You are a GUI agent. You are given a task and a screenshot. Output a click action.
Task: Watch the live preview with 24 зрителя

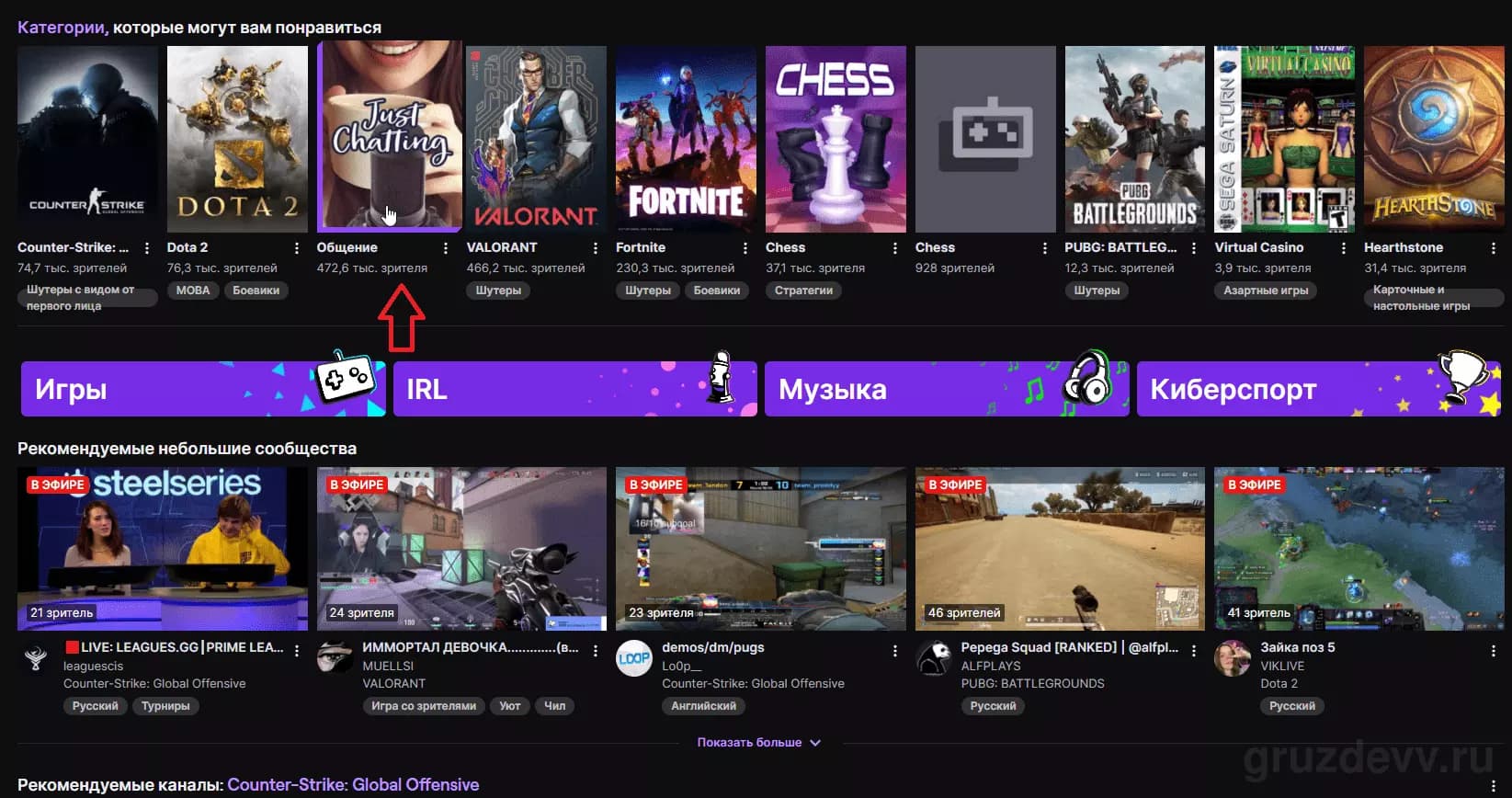point(461,549)
